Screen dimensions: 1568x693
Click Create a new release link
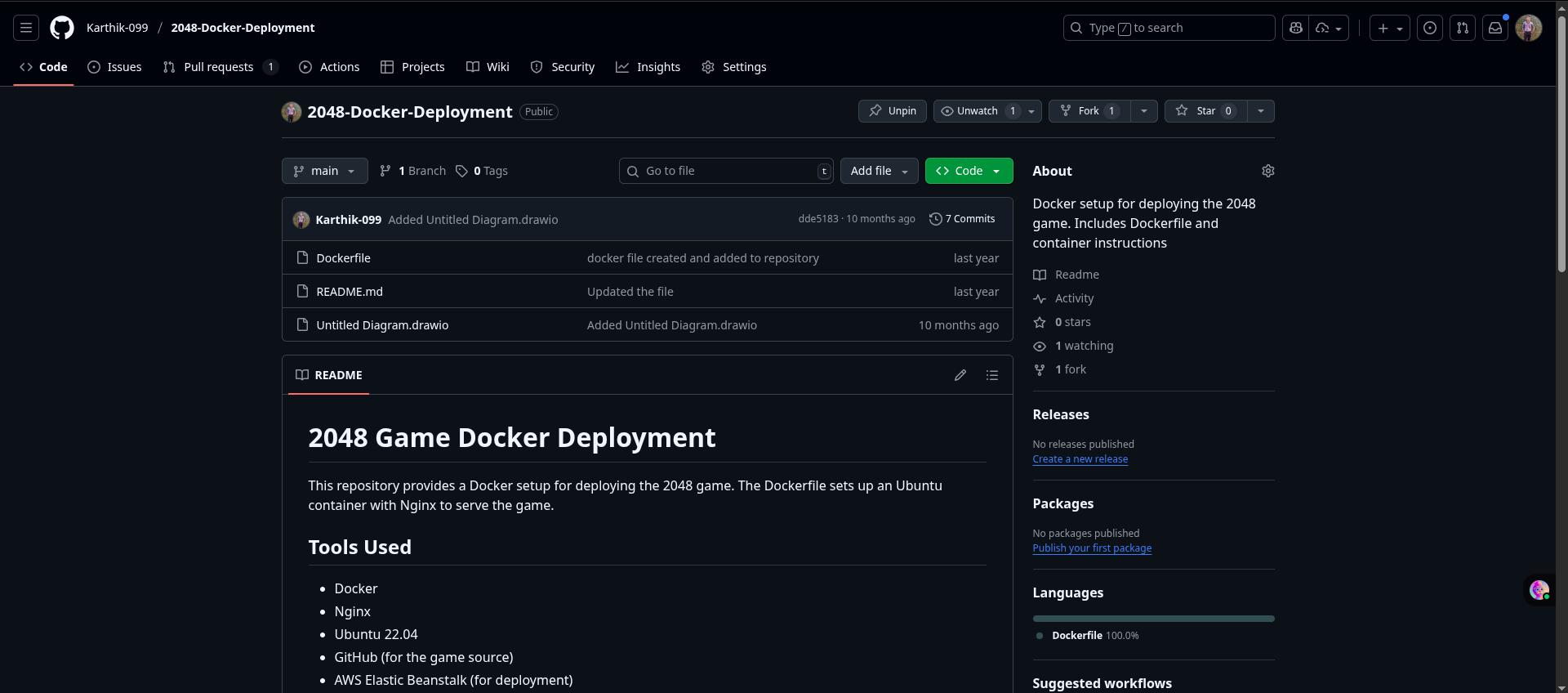1080,459
